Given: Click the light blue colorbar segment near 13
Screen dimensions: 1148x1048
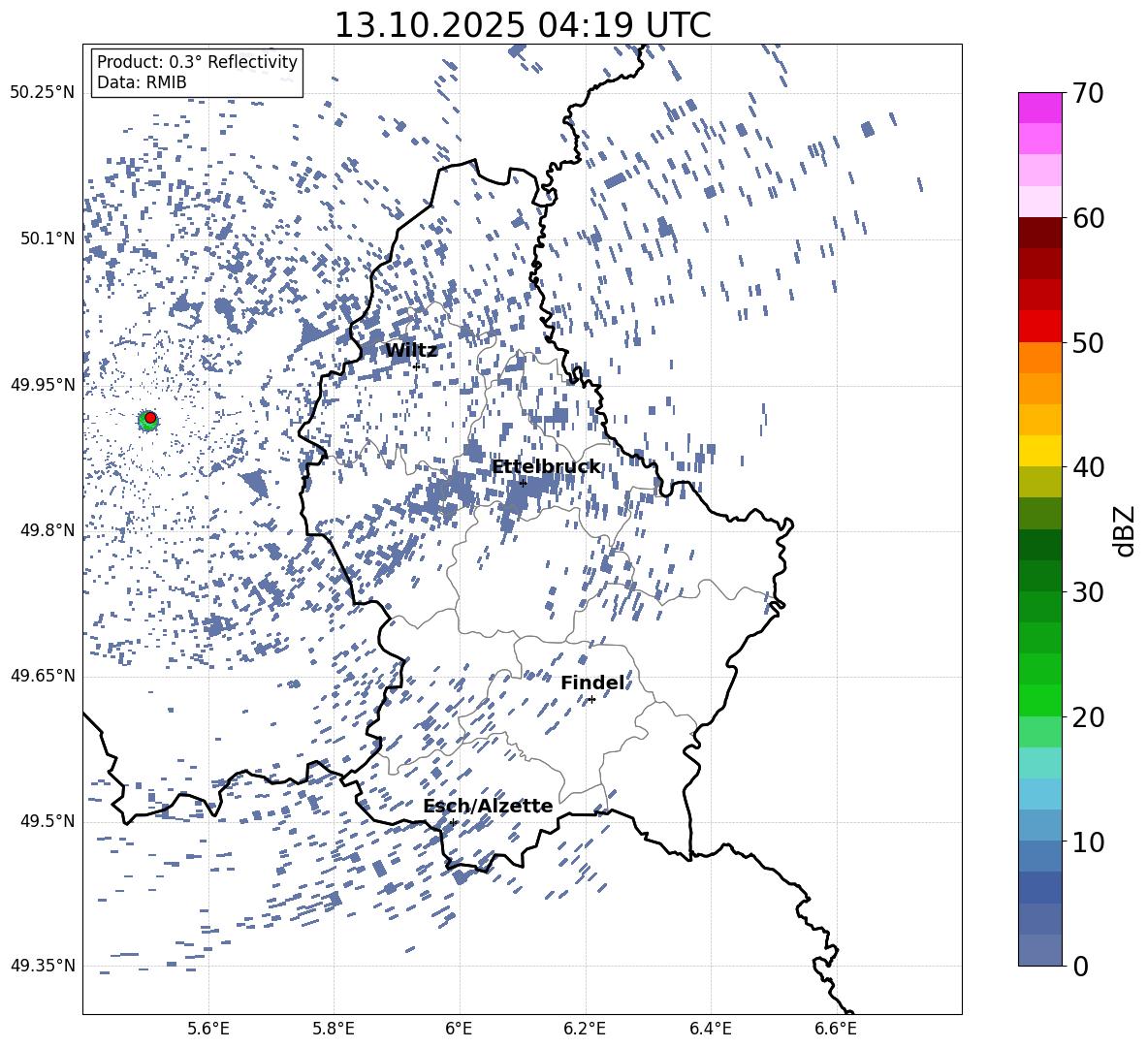Looking at the screenshot, I should click(1040, 794).
